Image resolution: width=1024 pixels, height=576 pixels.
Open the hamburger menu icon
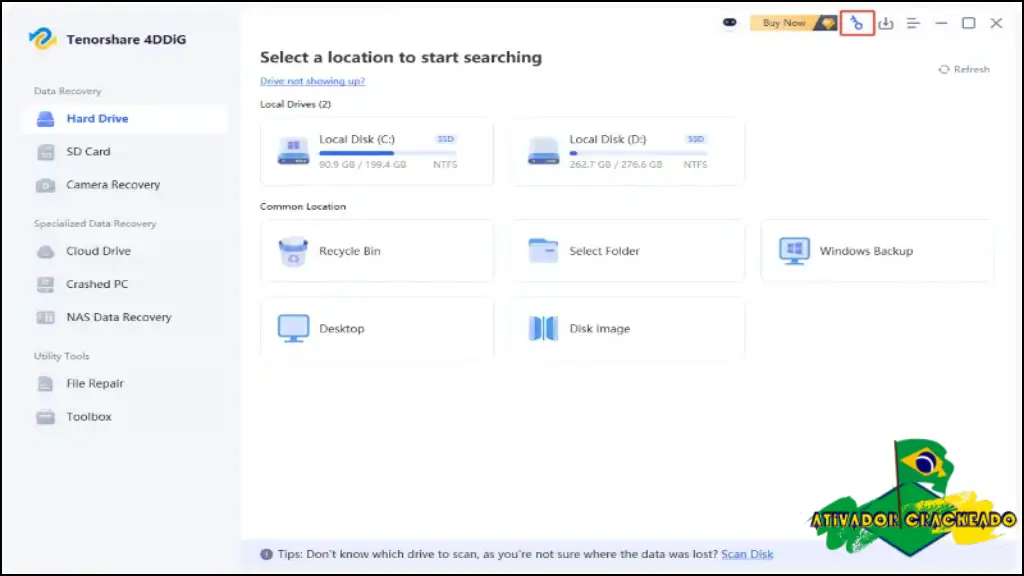tap(913, 24)
